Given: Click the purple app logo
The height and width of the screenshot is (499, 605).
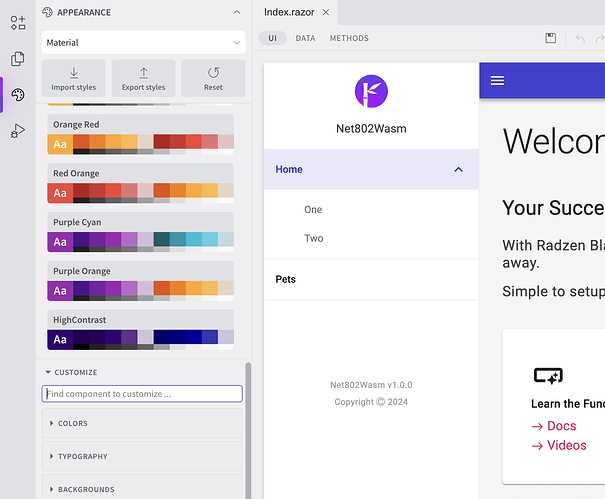Looking at the screenshot, I should click(371, 91).
